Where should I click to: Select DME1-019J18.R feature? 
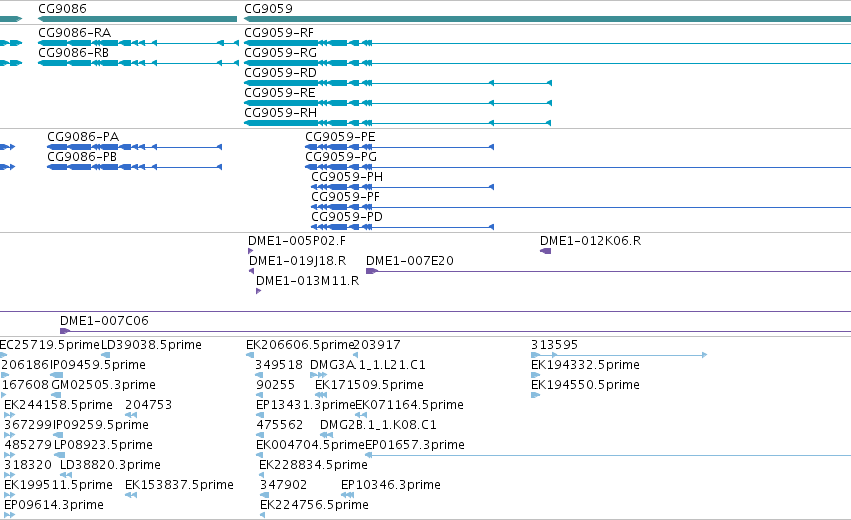(x=297, y=261)
